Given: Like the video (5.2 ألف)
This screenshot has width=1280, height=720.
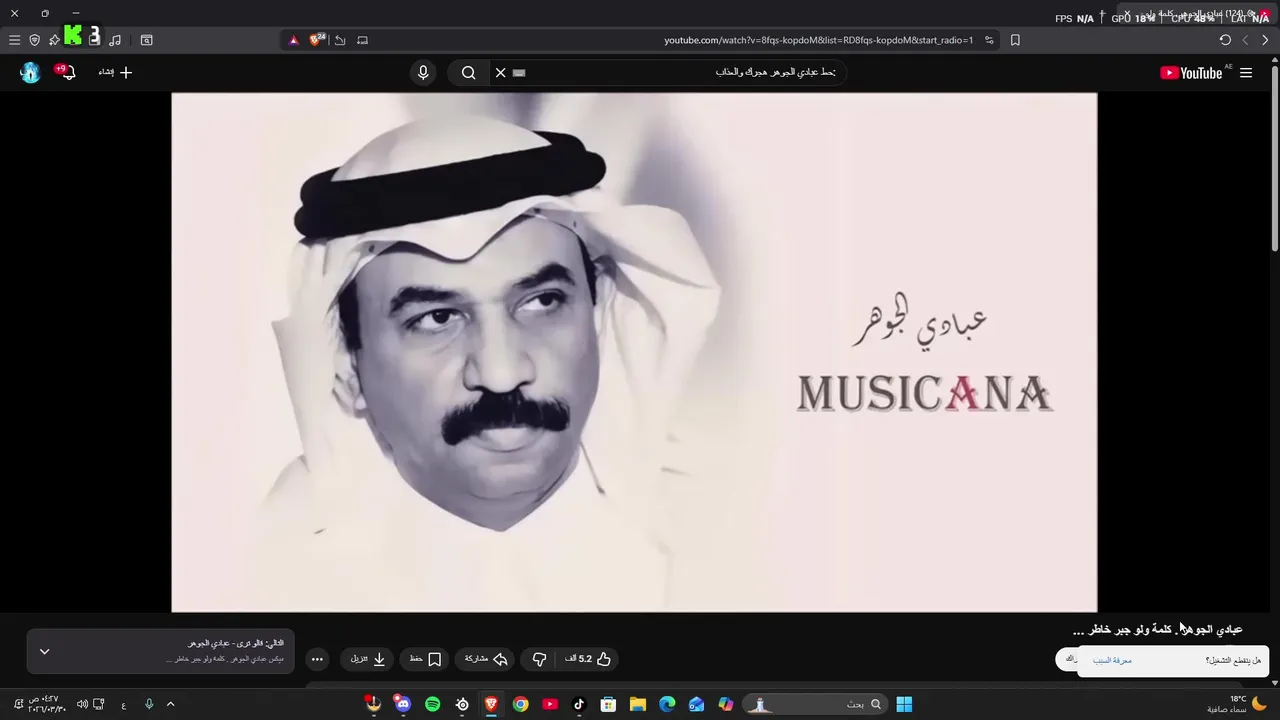Looking at the screenshot, I should coord(588,659).
